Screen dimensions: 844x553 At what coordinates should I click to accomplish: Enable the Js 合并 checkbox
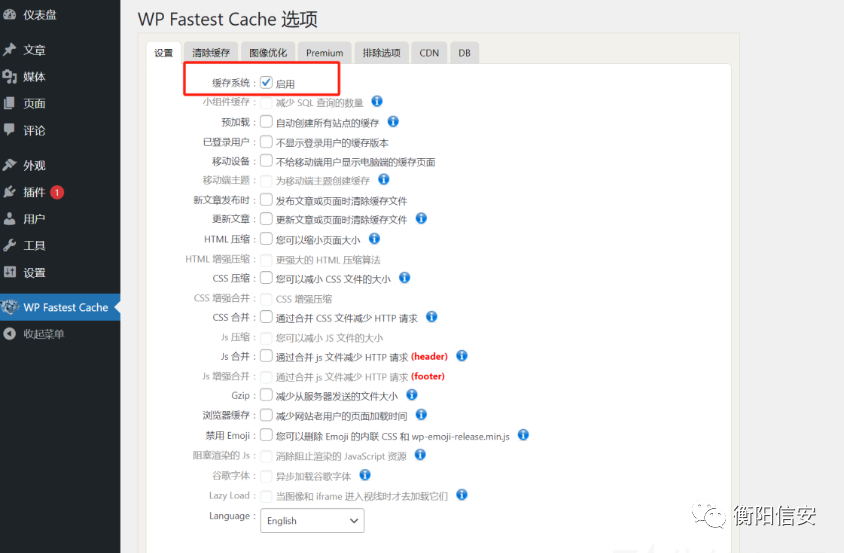pyautogui.click(x=266, y=356)
